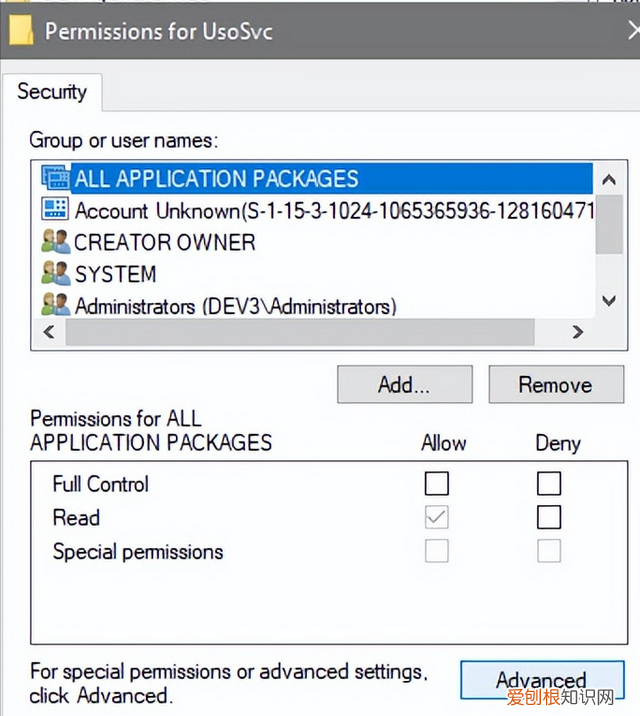640x716 pixels.
Task: Switch to the Security tab
Action: [x=52, y=92]
